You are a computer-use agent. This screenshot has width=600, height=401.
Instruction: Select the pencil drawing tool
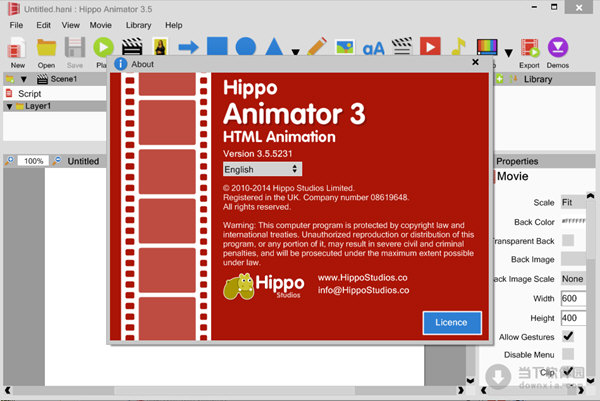coord(317,47)
